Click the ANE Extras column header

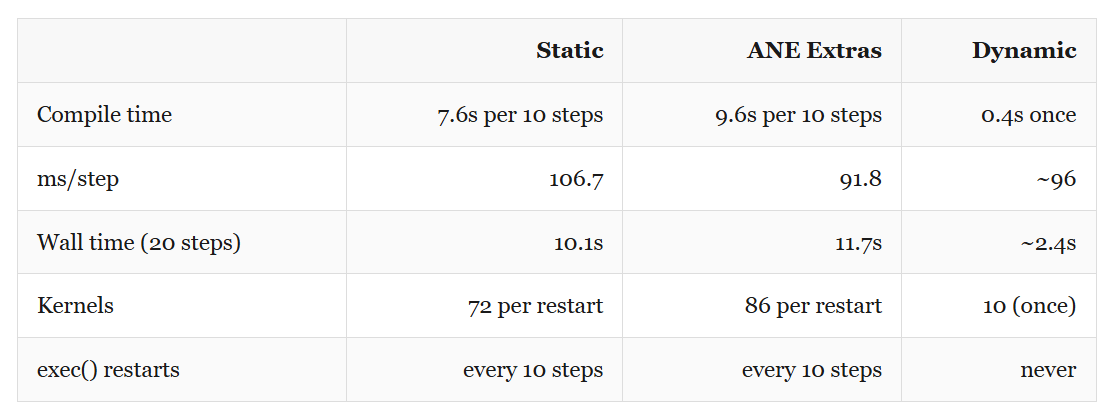[814, 51]
